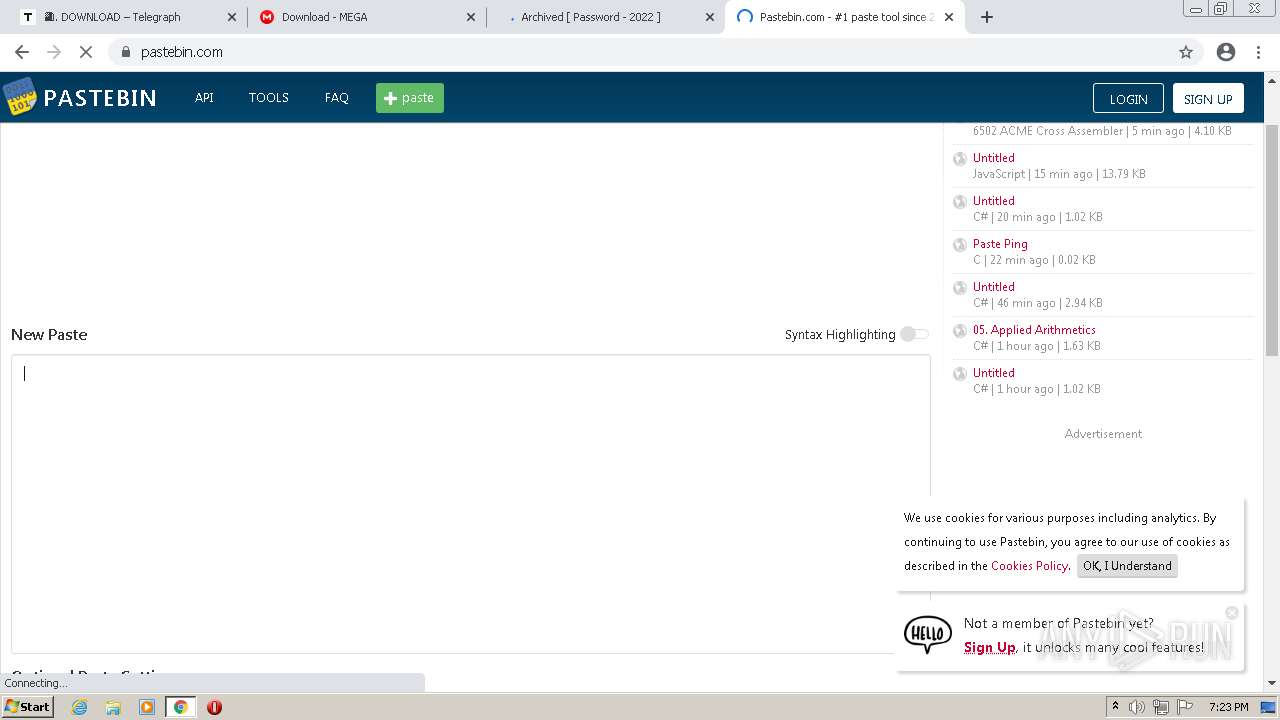Click the network tray icon
Screen dimensions: 1280x720
pos(1160,707)
